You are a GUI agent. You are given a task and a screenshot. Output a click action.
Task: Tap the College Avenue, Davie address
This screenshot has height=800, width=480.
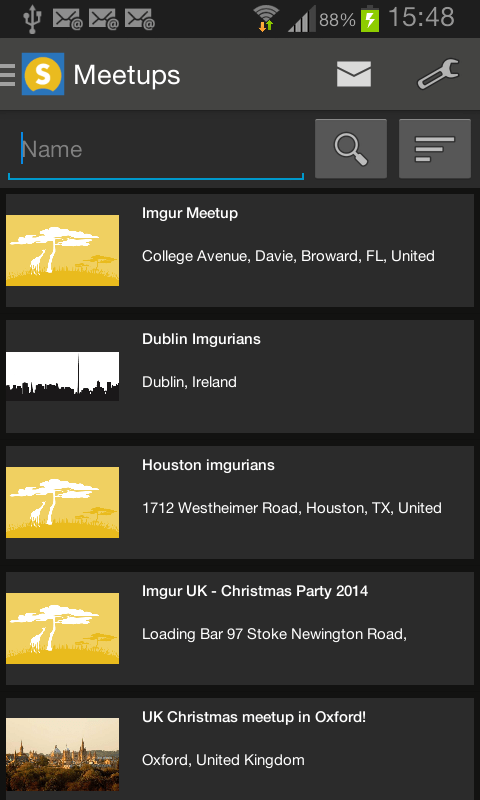pos(288,256)
